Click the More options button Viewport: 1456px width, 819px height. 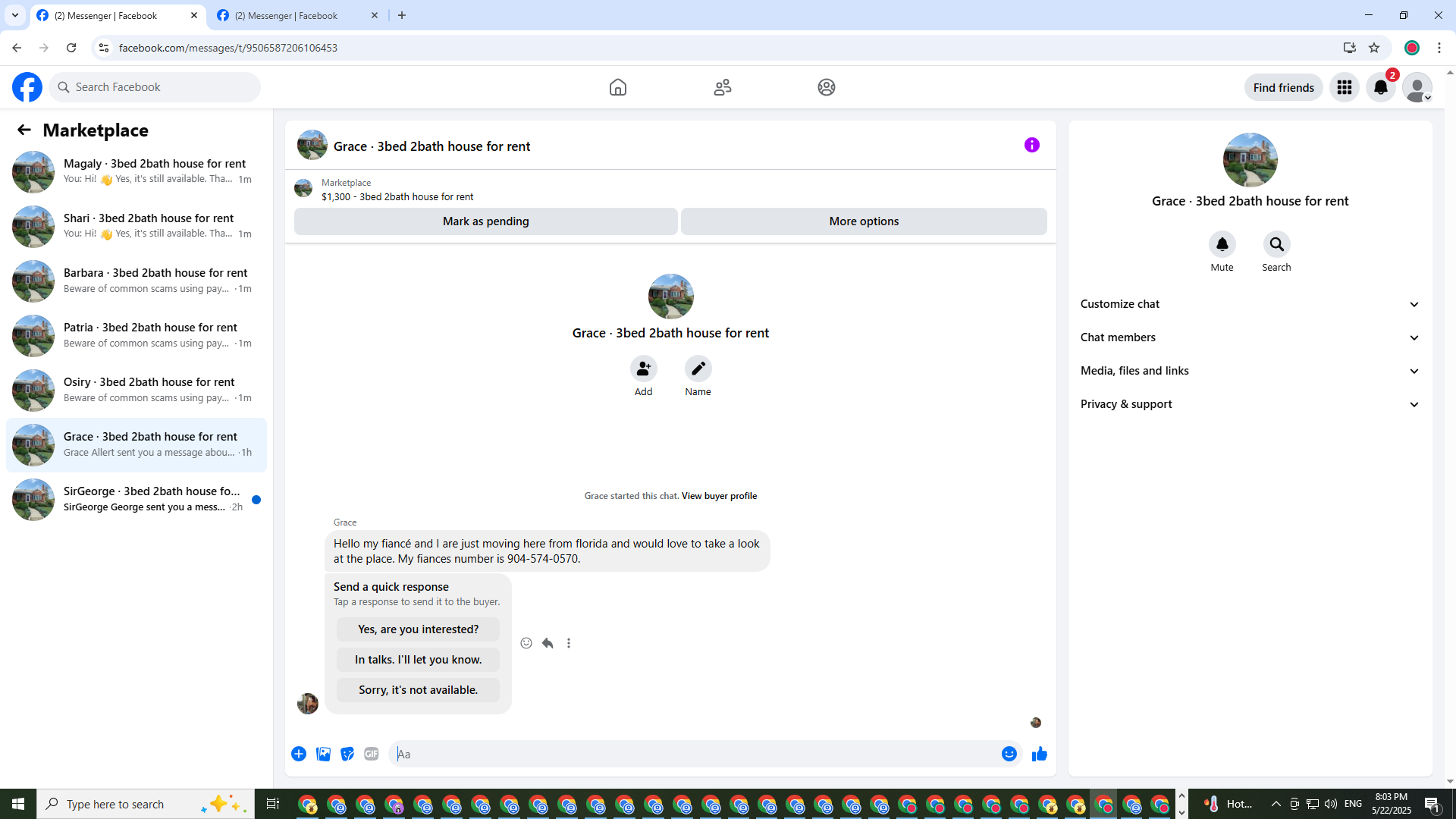click(x=864, y=221)
